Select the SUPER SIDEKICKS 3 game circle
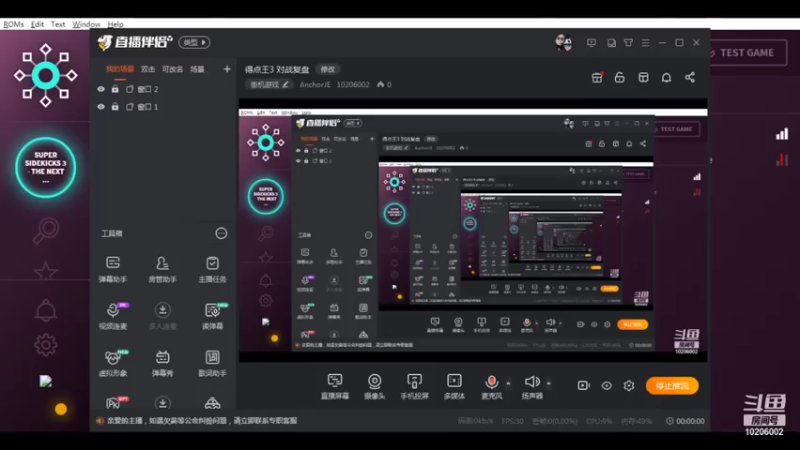 pos(45,167)
